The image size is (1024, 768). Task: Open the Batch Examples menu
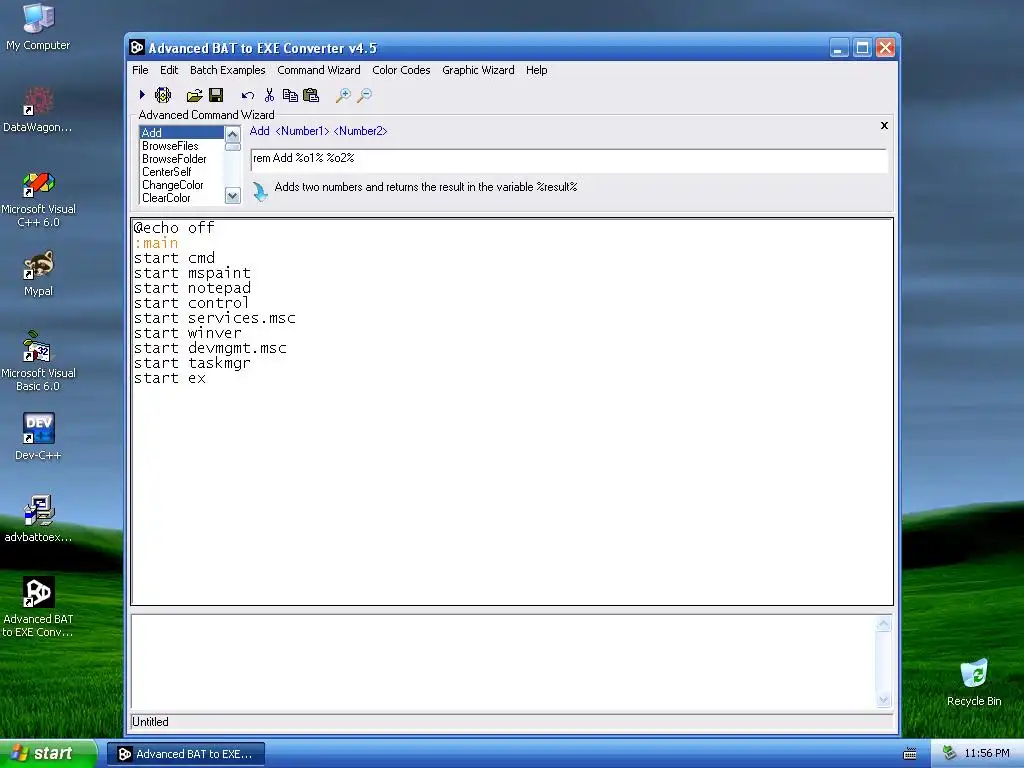pos(227,70)
